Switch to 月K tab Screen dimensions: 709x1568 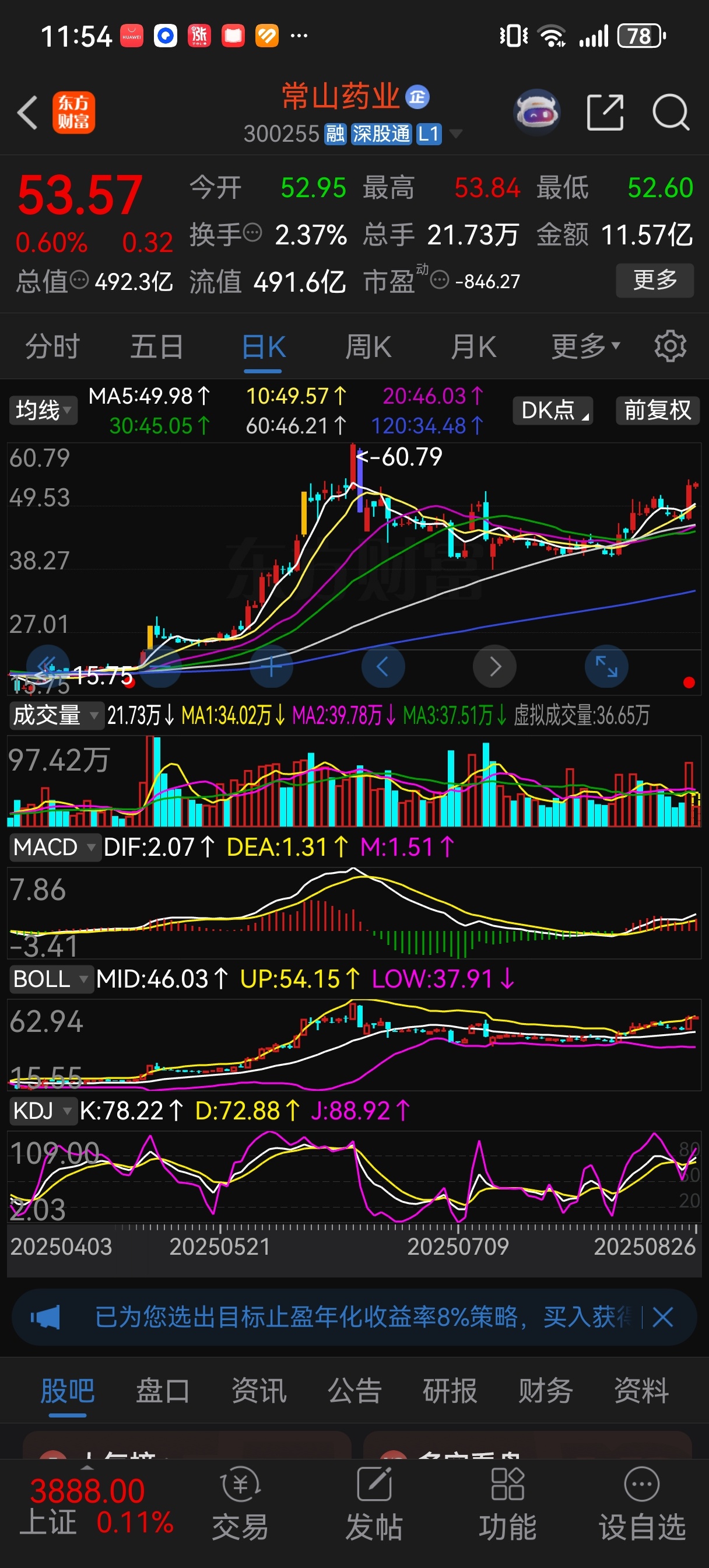[x=473, y=346]
